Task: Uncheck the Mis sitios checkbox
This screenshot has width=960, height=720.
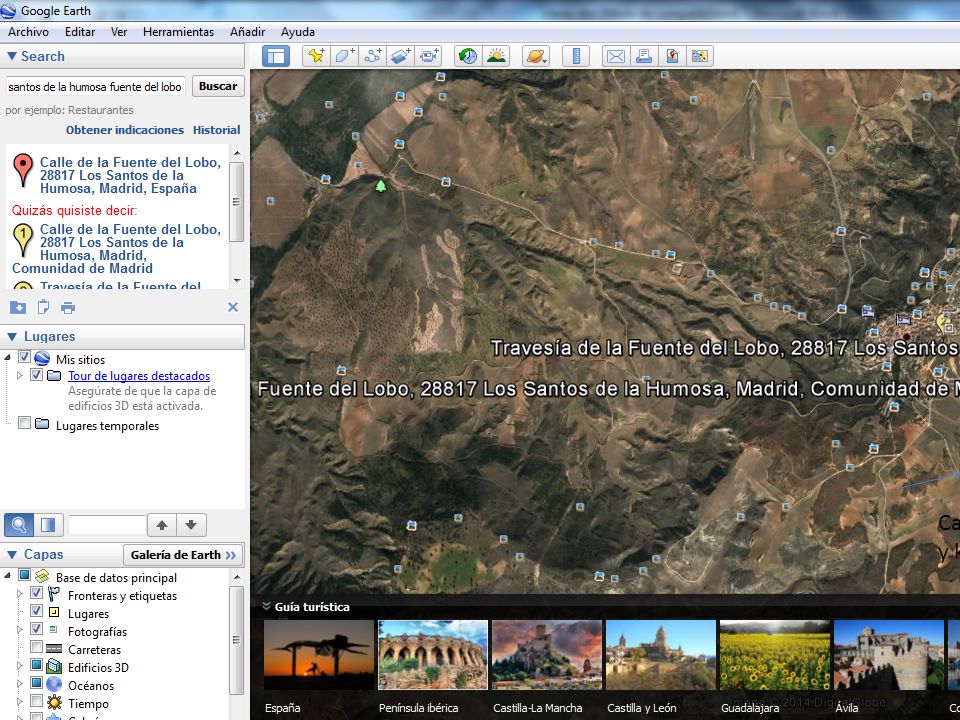Action: coord(24,357)
